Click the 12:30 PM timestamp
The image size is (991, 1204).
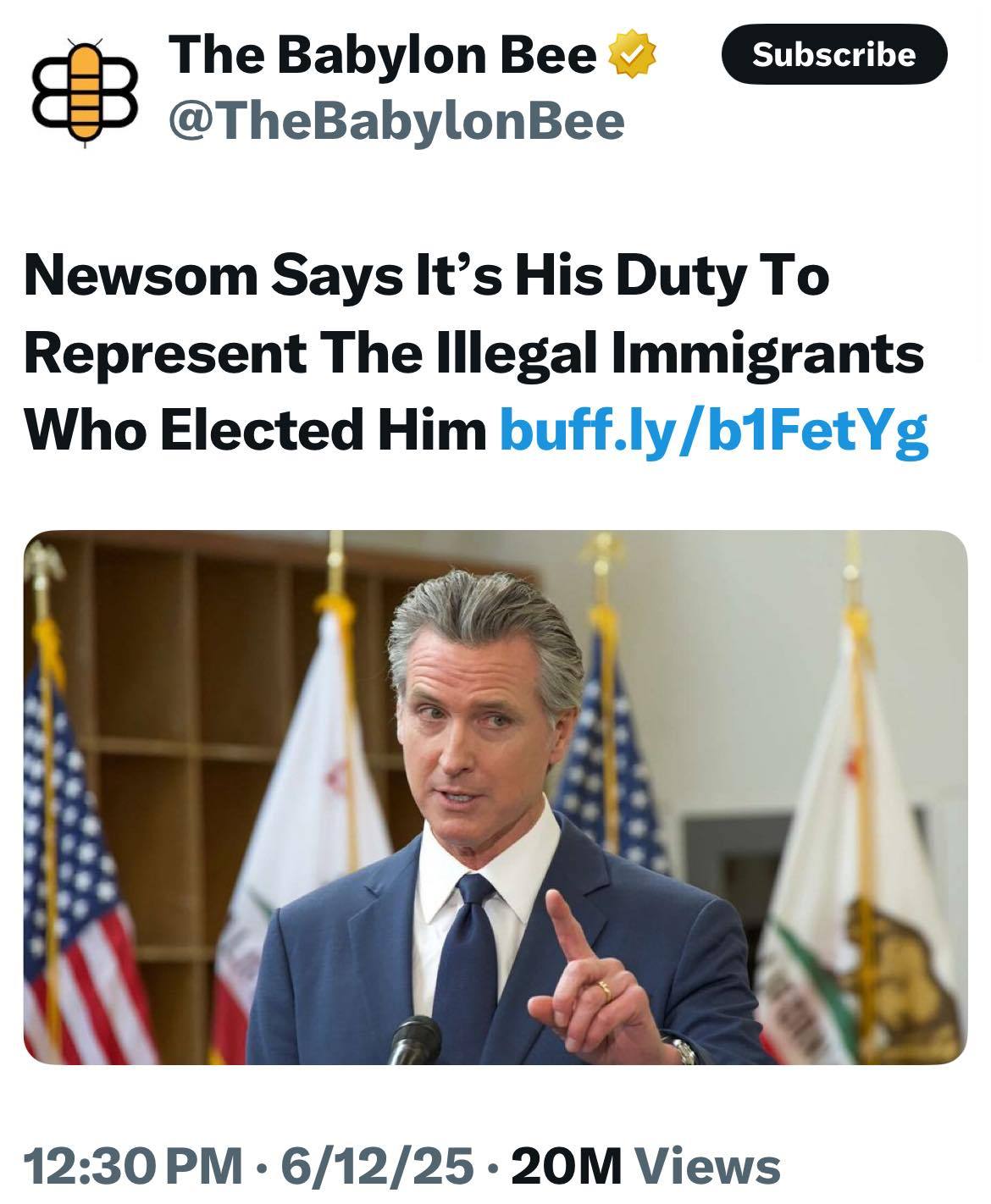click(131, 1165)
